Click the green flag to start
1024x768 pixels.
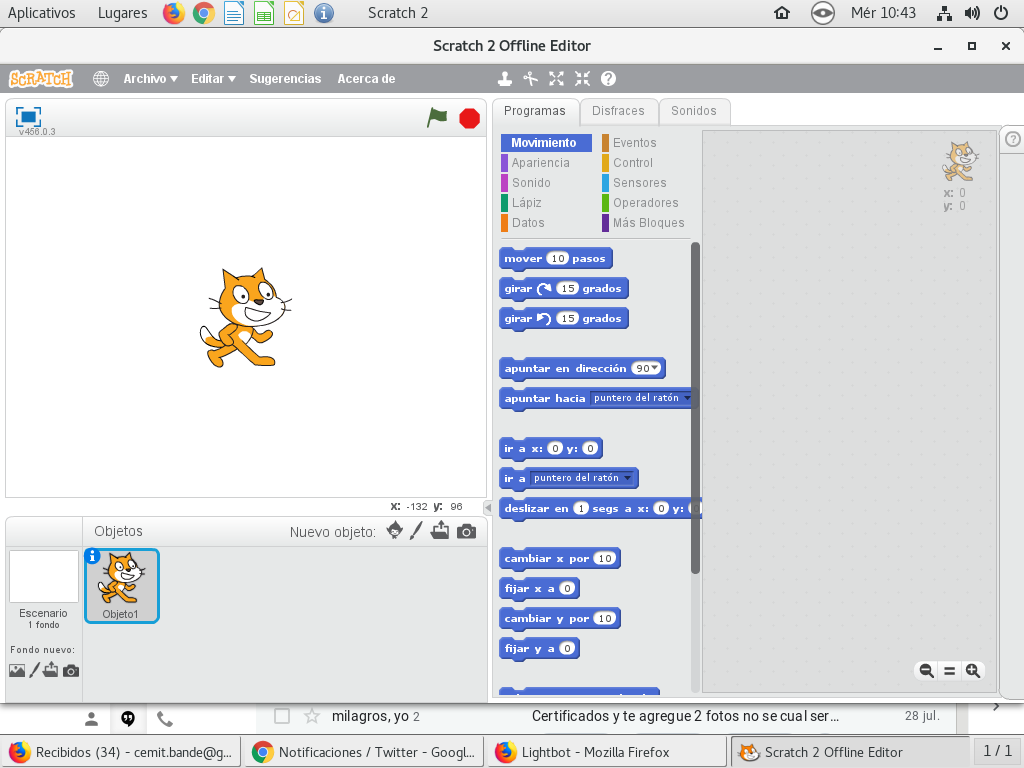click(437, 118)
